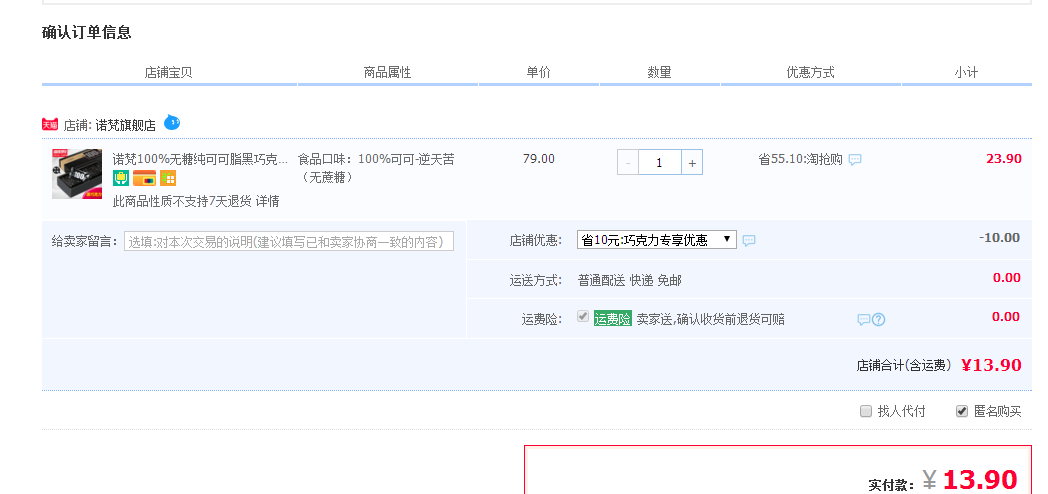Screen dimensions: 1048x494
Task: Open the 诺梵100%无糖纯可可脂黑巧克 product link
Action: pos(201,159)
